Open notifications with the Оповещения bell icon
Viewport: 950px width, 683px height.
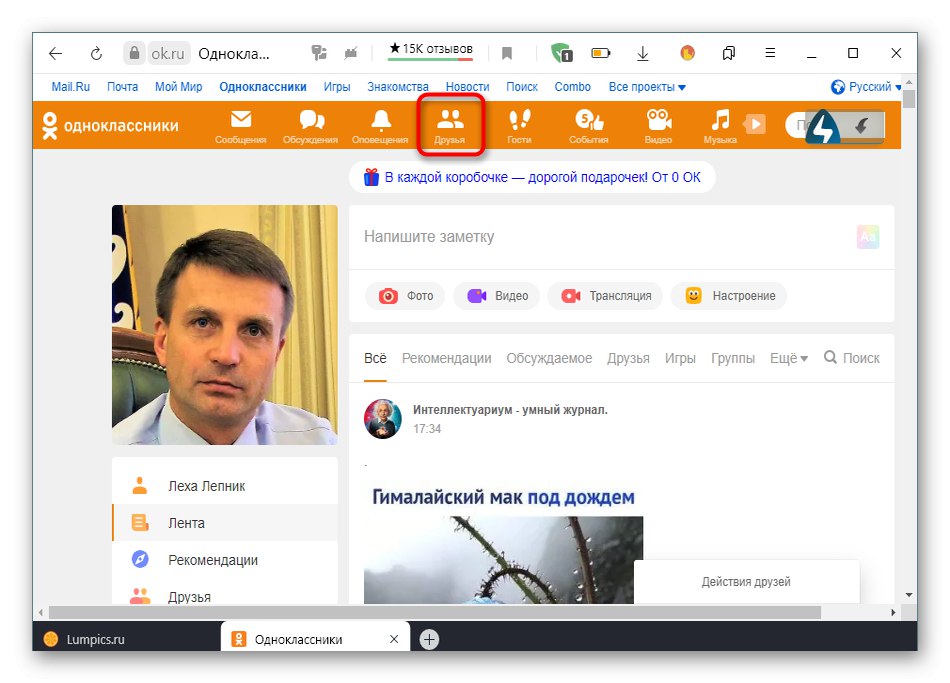coord(381,124)
